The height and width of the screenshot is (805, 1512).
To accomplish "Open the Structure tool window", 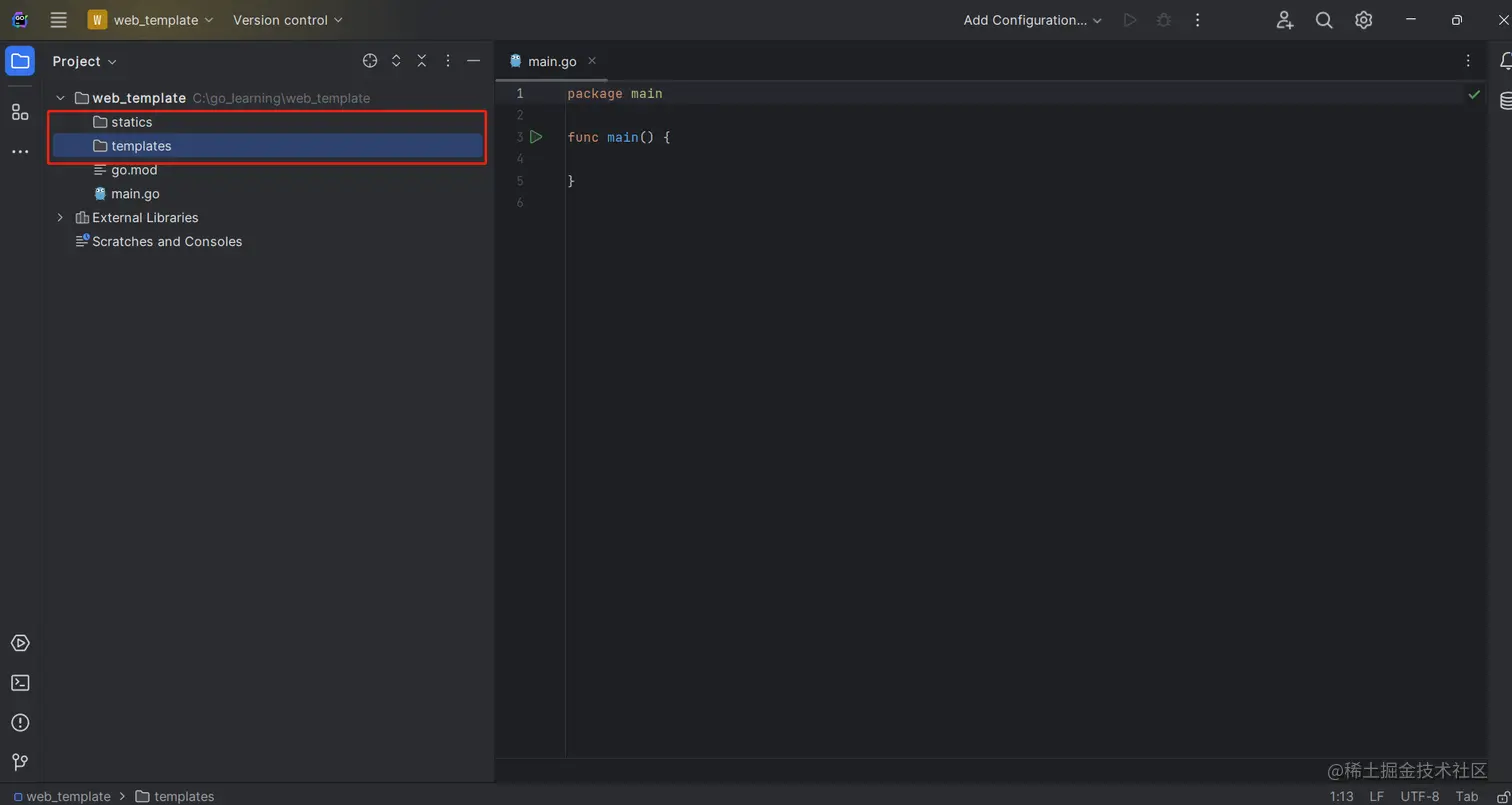I will (20, 111).
